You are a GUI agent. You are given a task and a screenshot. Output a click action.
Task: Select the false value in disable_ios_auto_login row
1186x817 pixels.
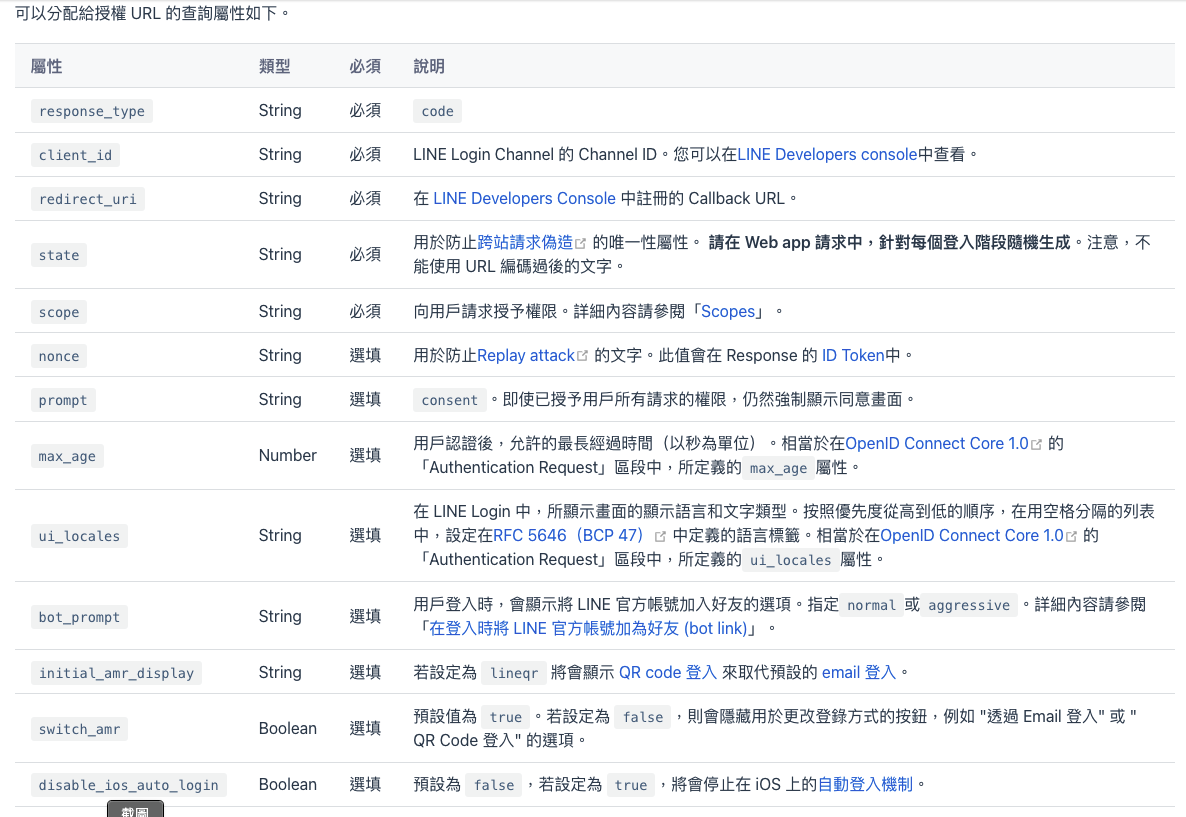(494, 785)
